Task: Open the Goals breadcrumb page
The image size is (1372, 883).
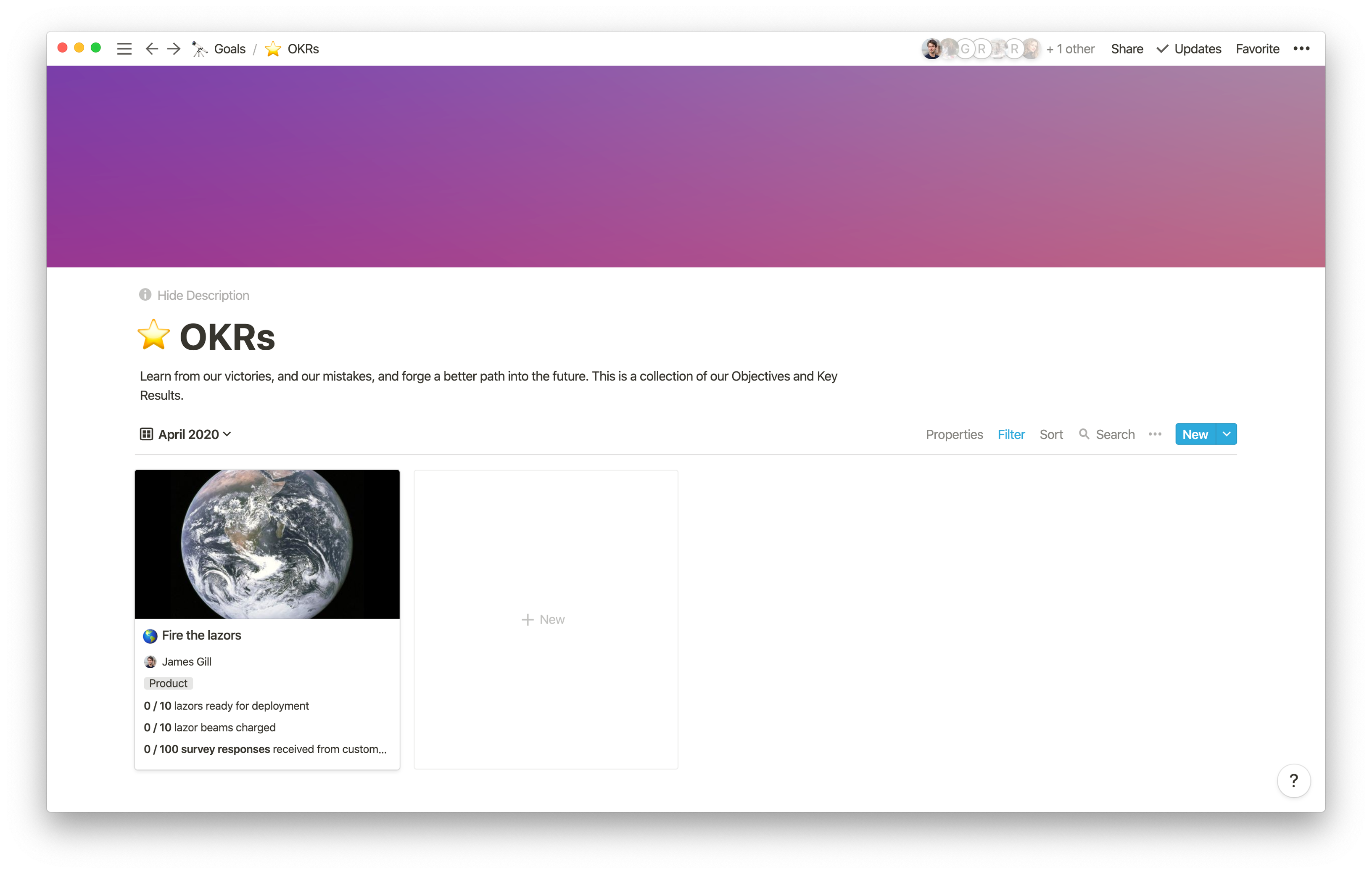Action: click(x=229, y=49)
